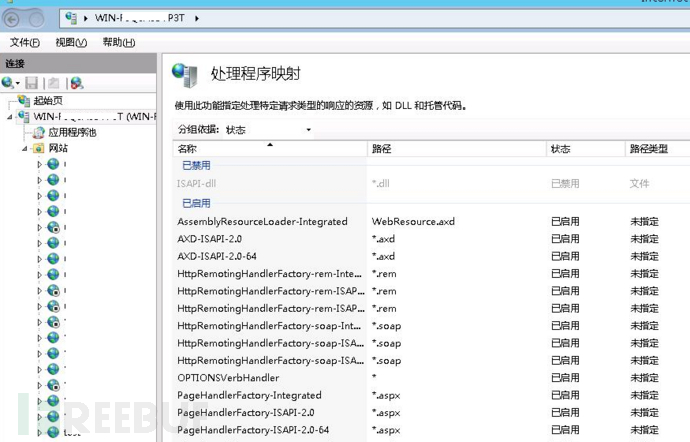Open the 分组依据 状态 dropdown
Viewport: 690px width, 442px height.
tap(268, 130)
